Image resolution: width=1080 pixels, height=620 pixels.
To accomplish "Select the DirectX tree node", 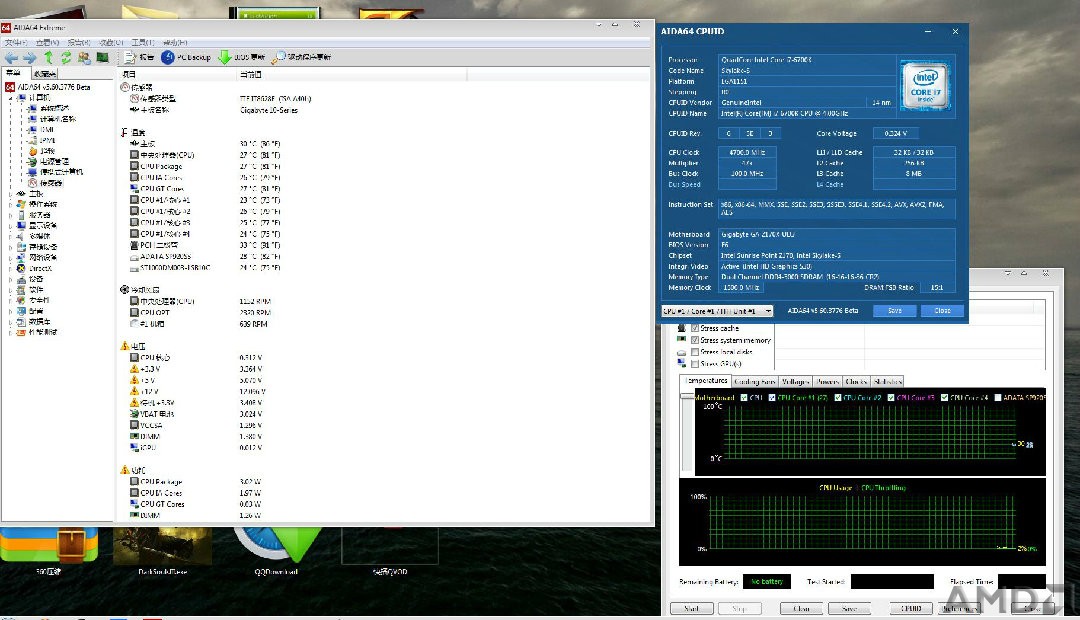I will 34,268.
